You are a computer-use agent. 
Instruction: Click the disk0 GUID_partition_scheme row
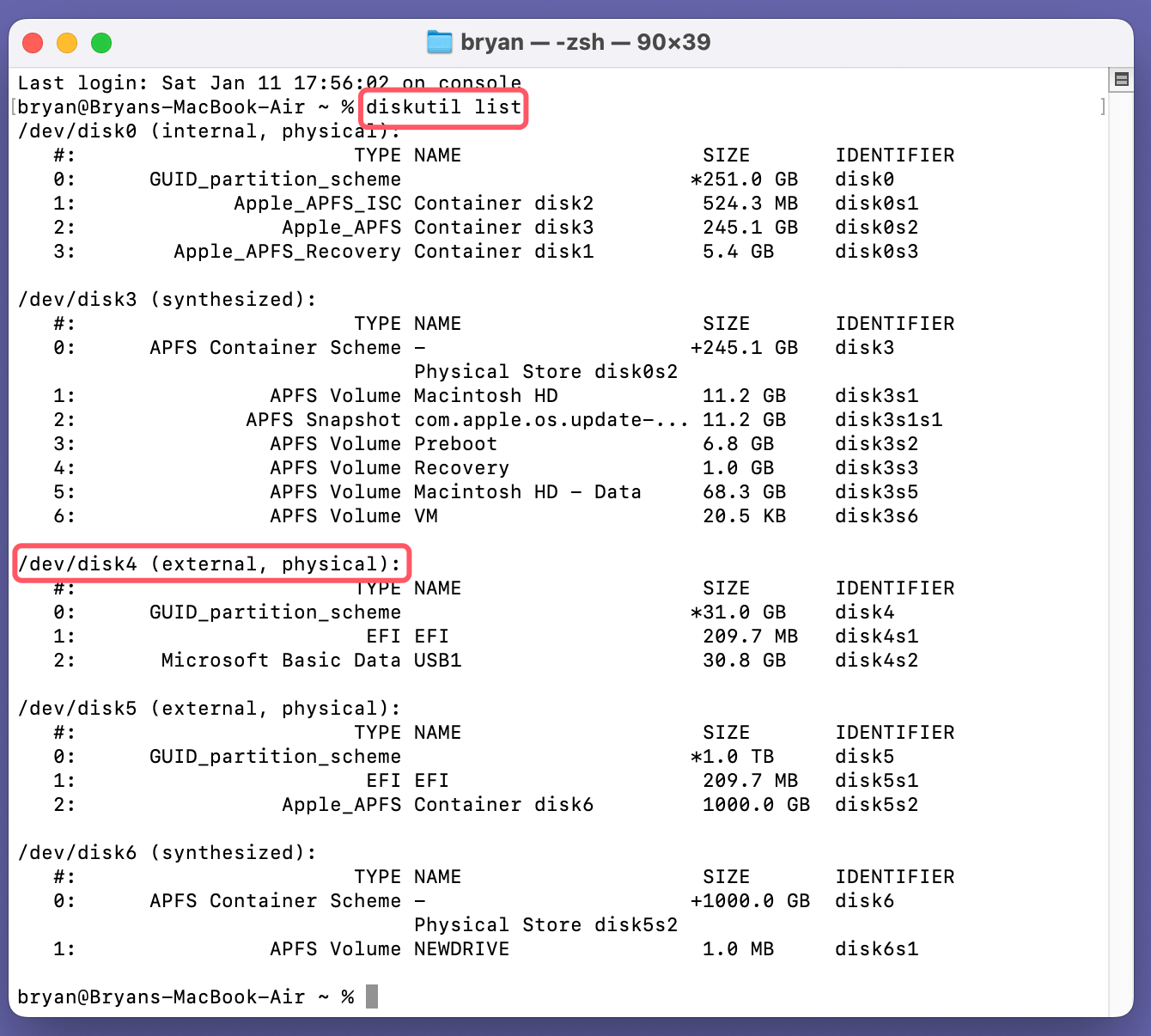tap(275, 179)
